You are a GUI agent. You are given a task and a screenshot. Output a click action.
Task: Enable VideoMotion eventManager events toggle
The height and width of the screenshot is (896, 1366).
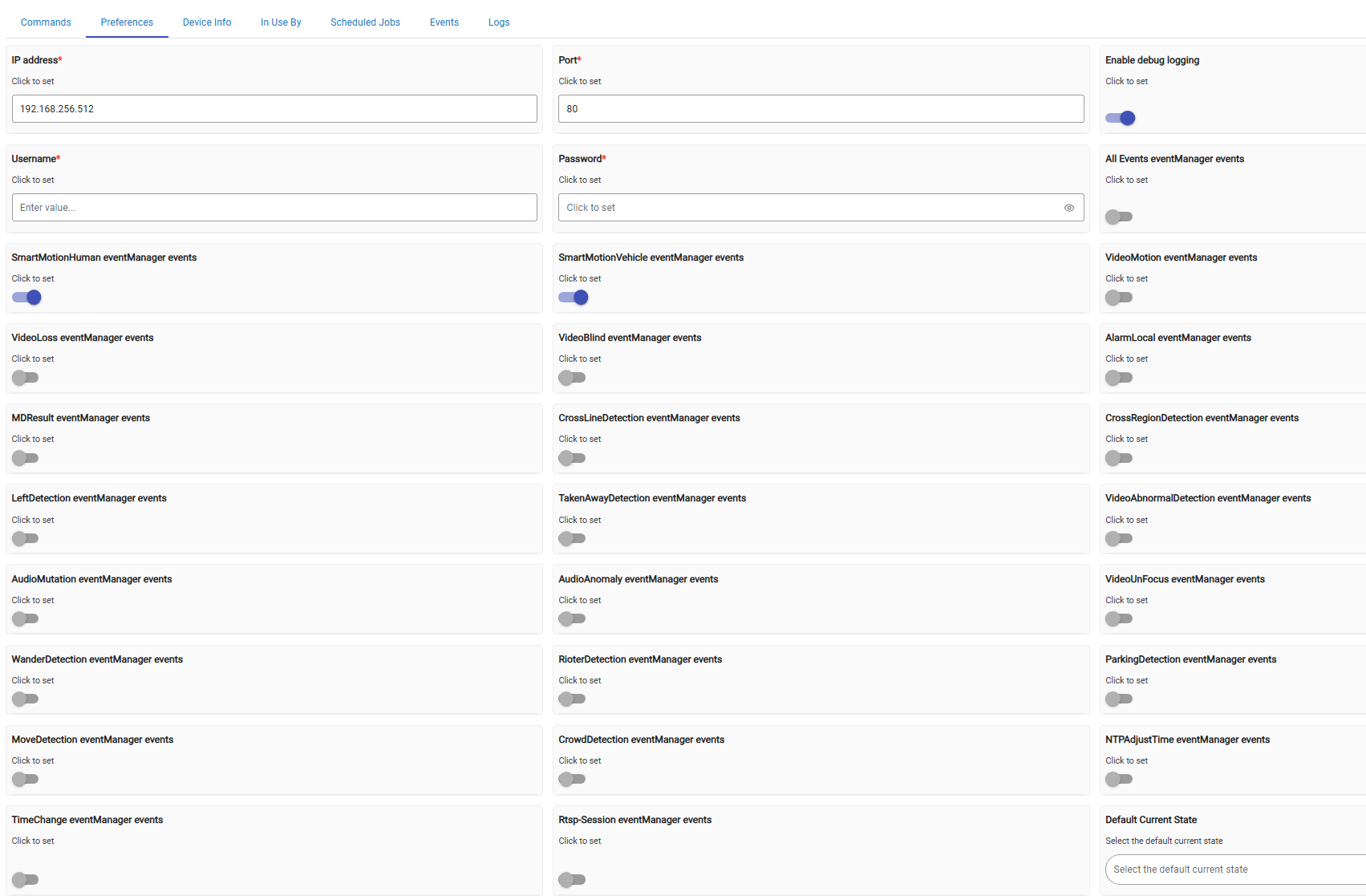[1118, 298]
